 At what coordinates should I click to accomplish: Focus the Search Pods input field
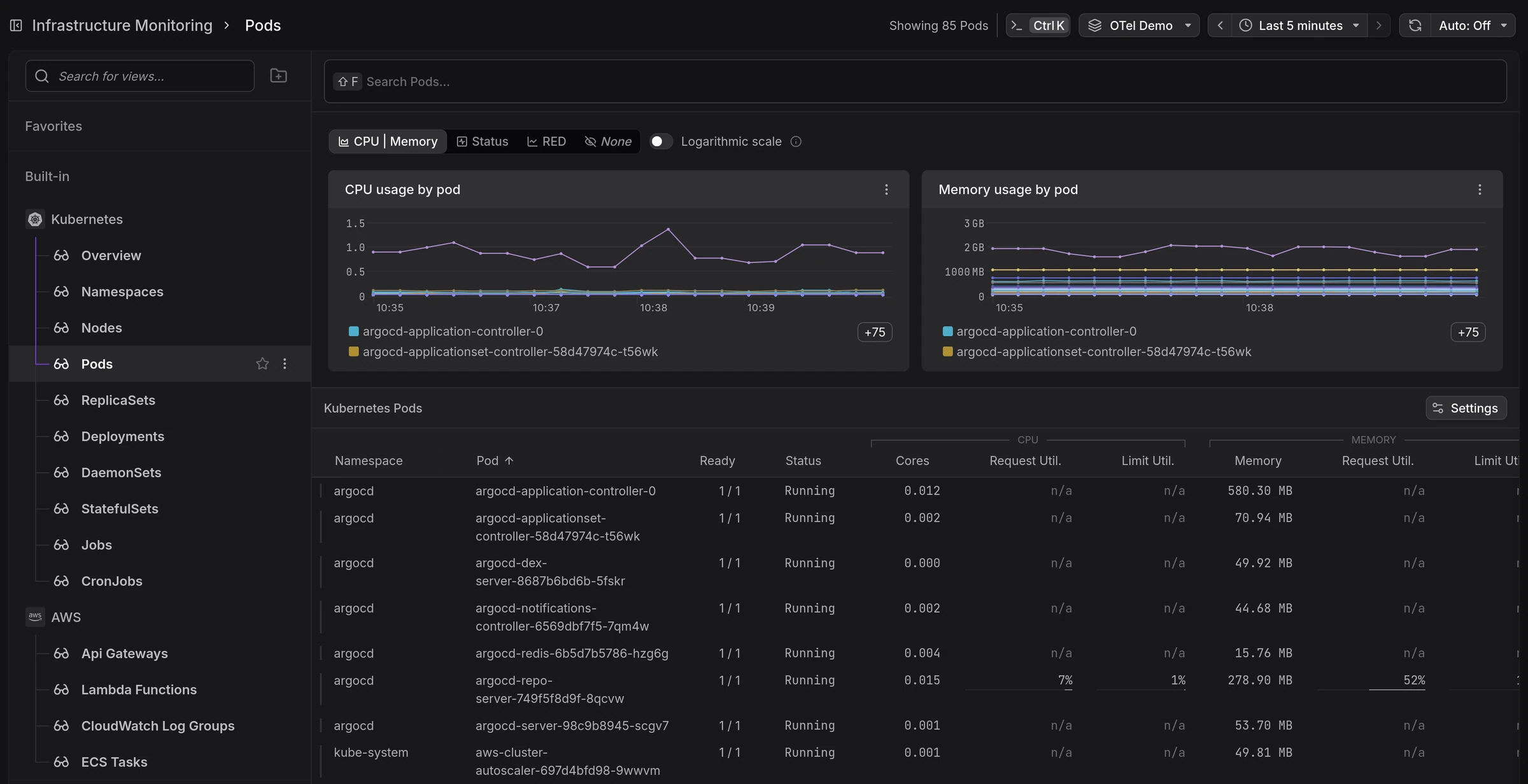915,81
